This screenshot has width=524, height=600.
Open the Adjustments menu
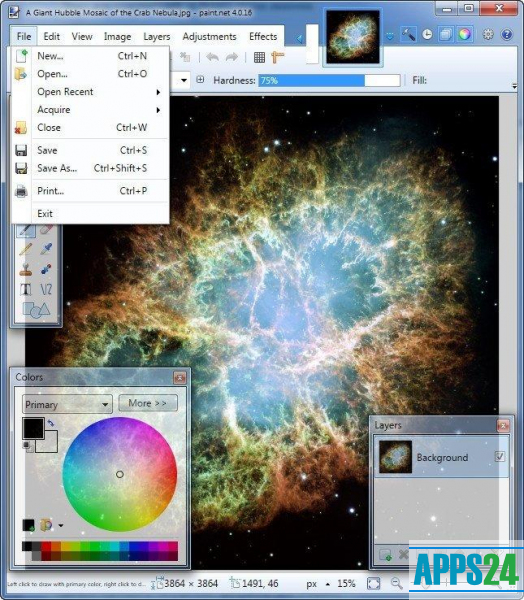(209, 36)
